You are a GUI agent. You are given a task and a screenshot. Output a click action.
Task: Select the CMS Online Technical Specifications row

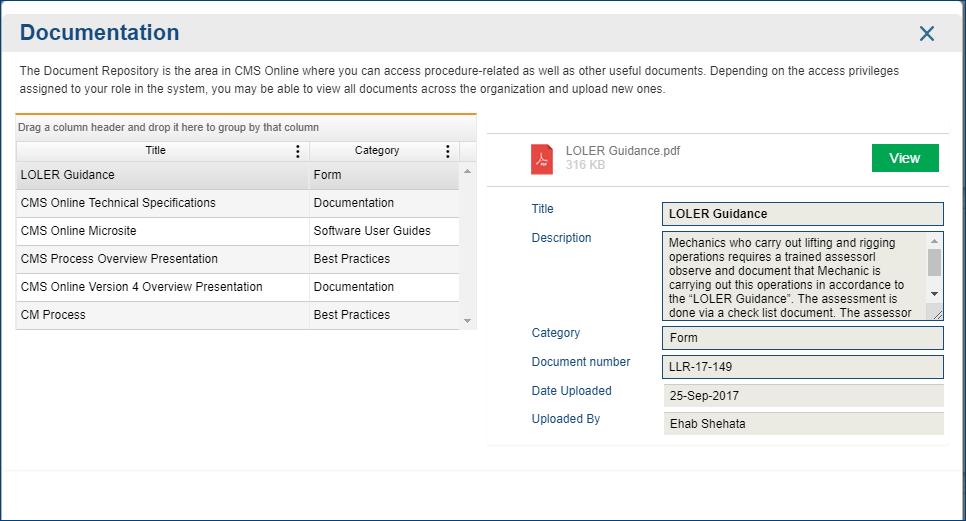pos(238,203)
